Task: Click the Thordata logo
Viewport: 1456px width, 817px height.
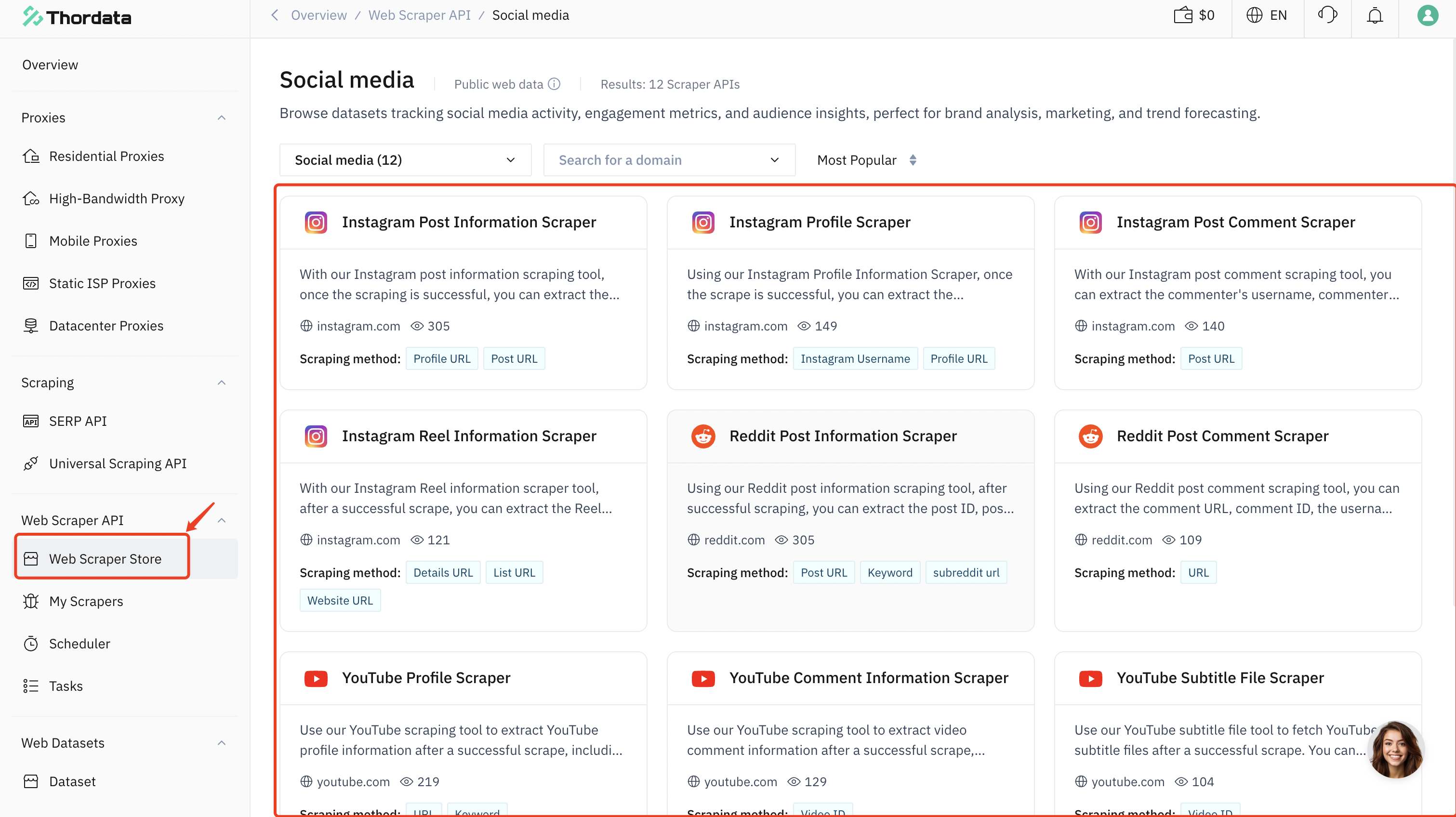Action: pos(77,17)
